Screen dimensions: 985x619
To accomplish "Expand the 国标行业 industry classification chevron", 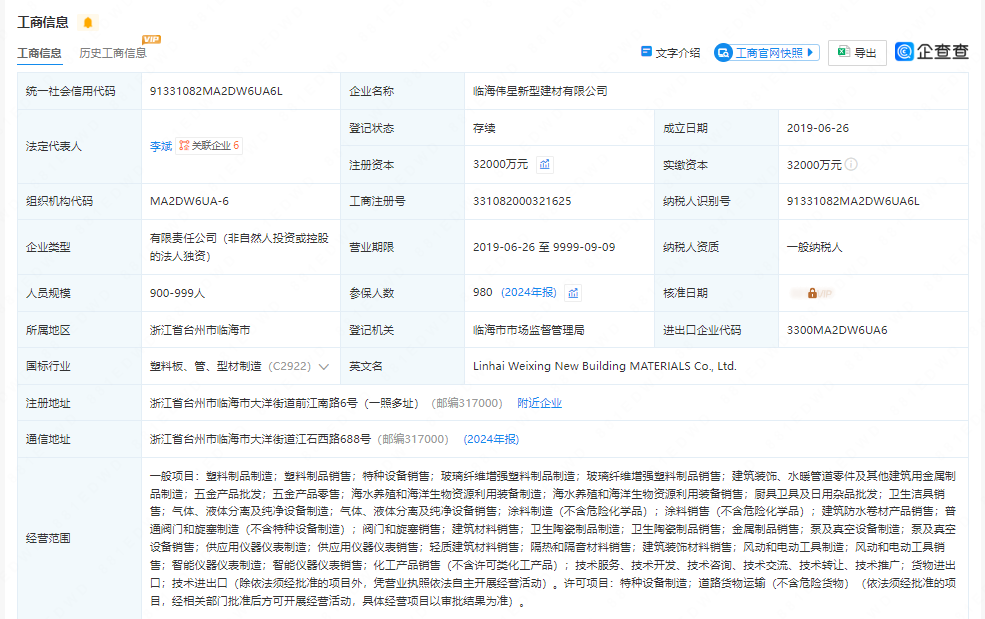I will pos(323,367).
